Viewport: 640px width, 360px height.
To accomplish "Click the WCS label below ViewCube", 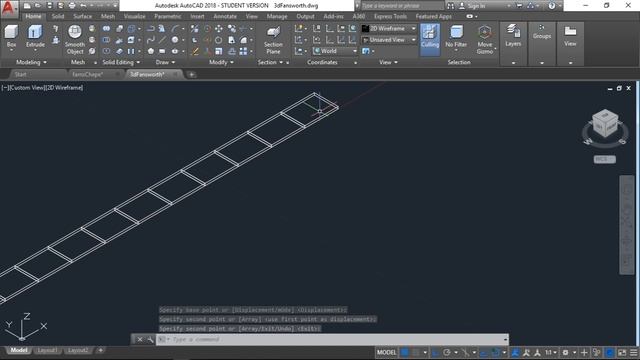I will (604, 159).
